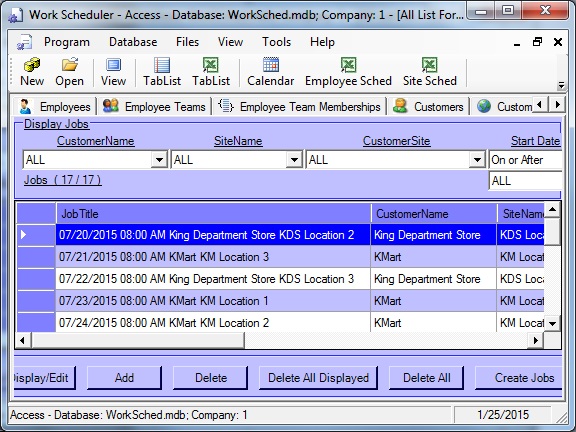576x432 pixels.
Task: Click the grid horizontal scrollbar right arrow
Action: pyautogui.click(x=535, y=341)
